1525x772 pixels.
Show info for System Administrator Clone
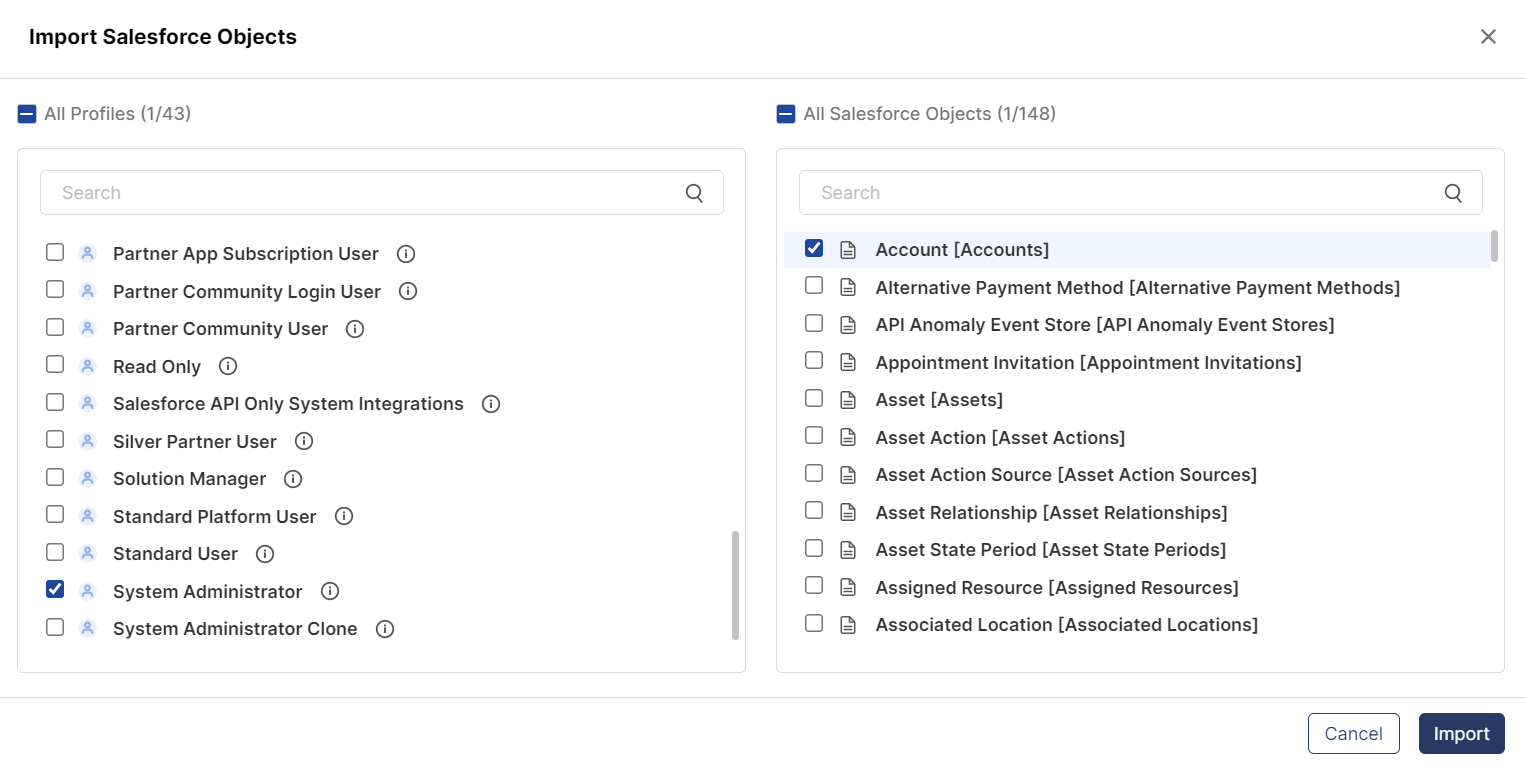coord(385,629)
